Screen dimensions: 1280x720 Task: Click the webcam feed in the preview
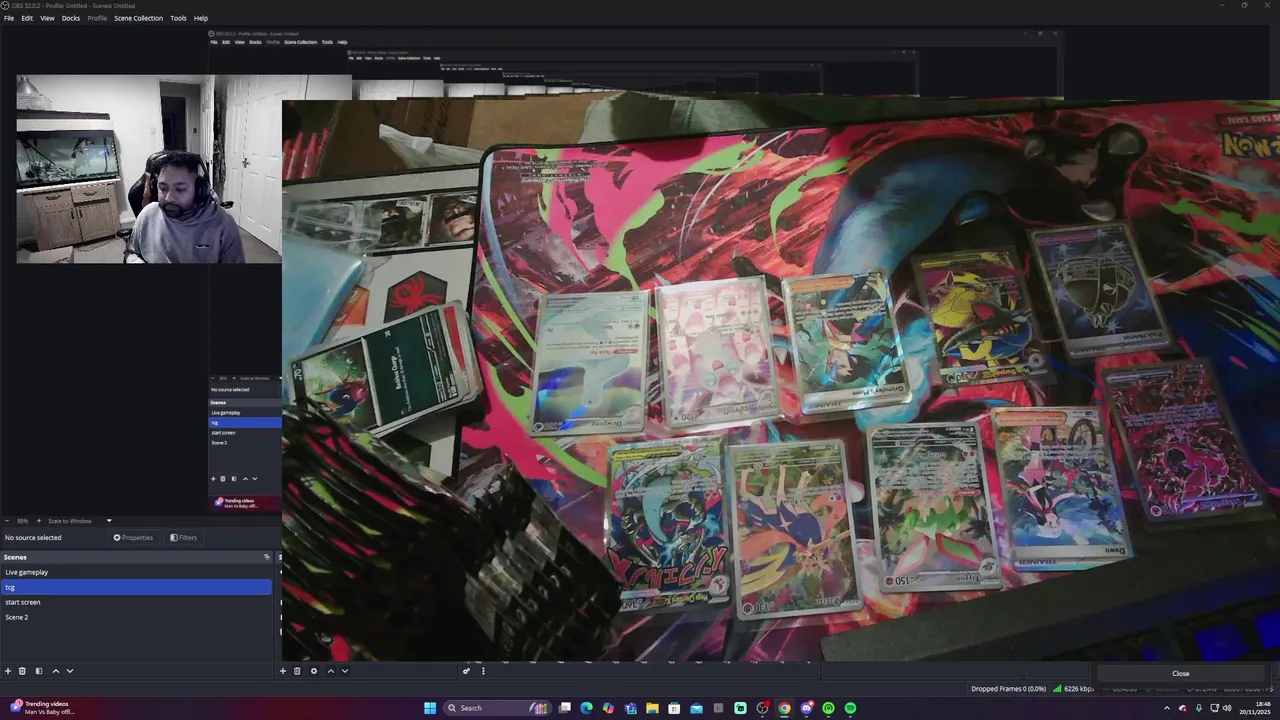[149, 169]
